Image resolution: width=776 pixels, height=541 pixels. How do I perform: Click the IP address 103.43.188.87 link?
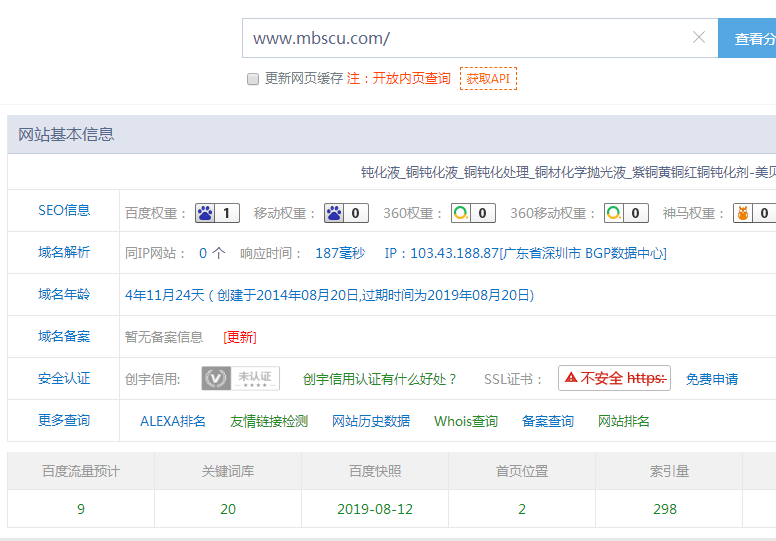pos(454,253)
